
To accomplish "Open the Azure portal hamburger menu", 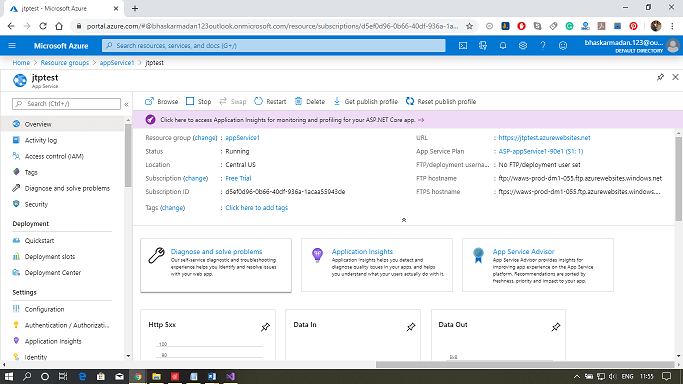I will tap(12, 46).
